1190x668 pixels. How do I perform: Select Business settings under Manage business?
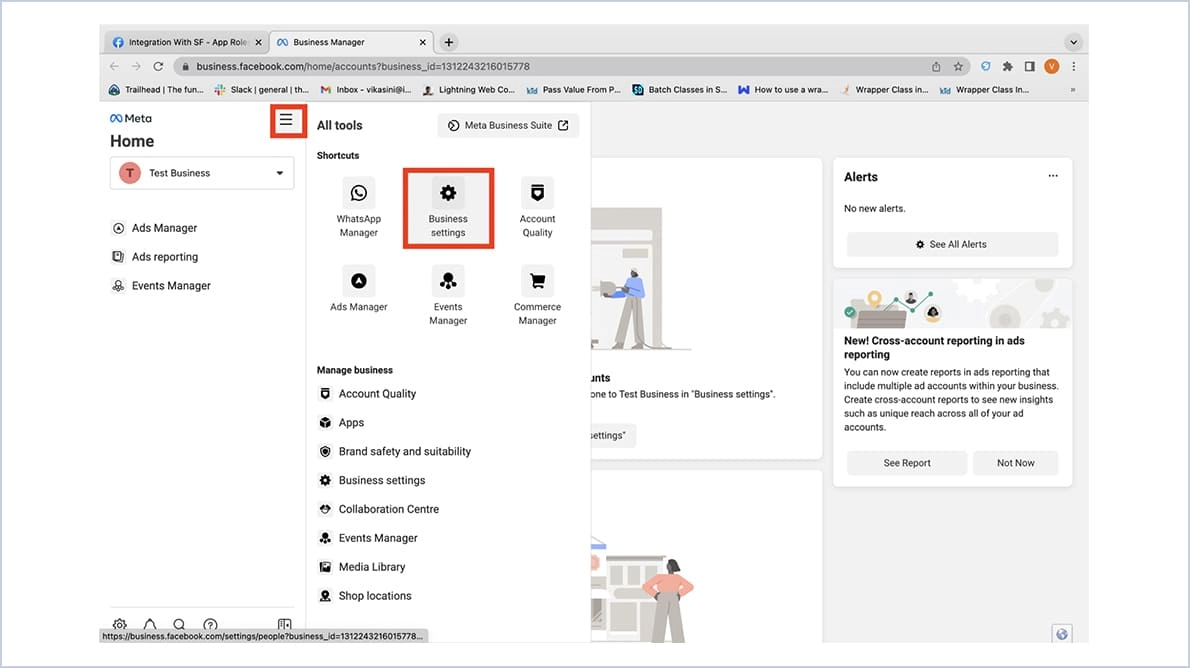pos(373,481)
